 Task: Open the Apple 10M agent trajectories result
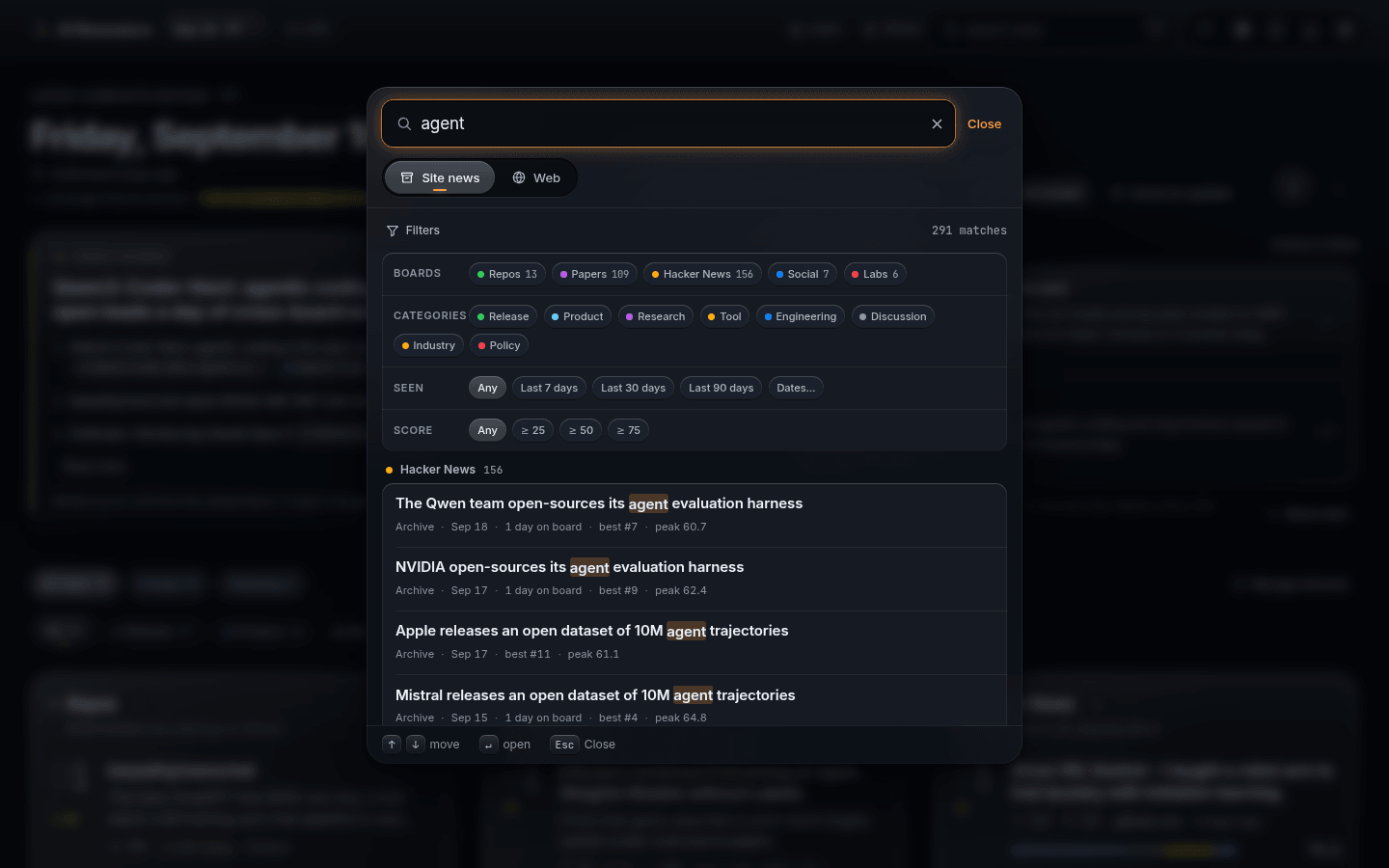[694, 642]
